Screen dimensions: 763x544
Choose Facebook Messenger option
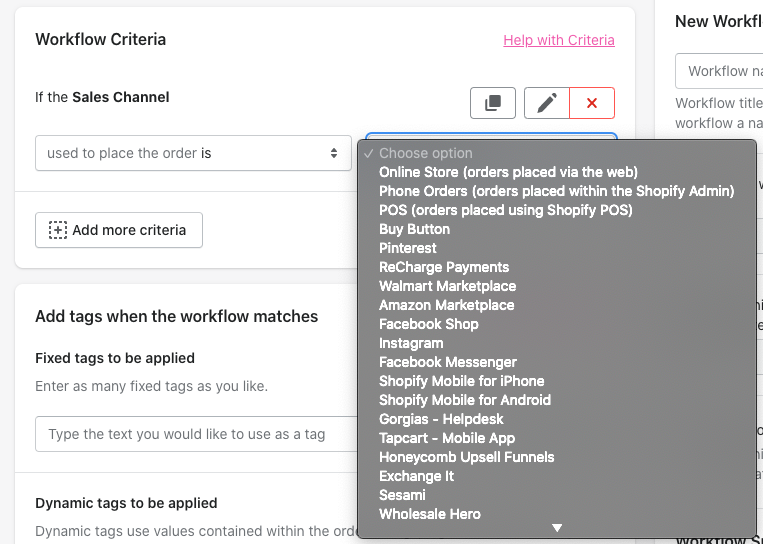[x=557, y=362]
